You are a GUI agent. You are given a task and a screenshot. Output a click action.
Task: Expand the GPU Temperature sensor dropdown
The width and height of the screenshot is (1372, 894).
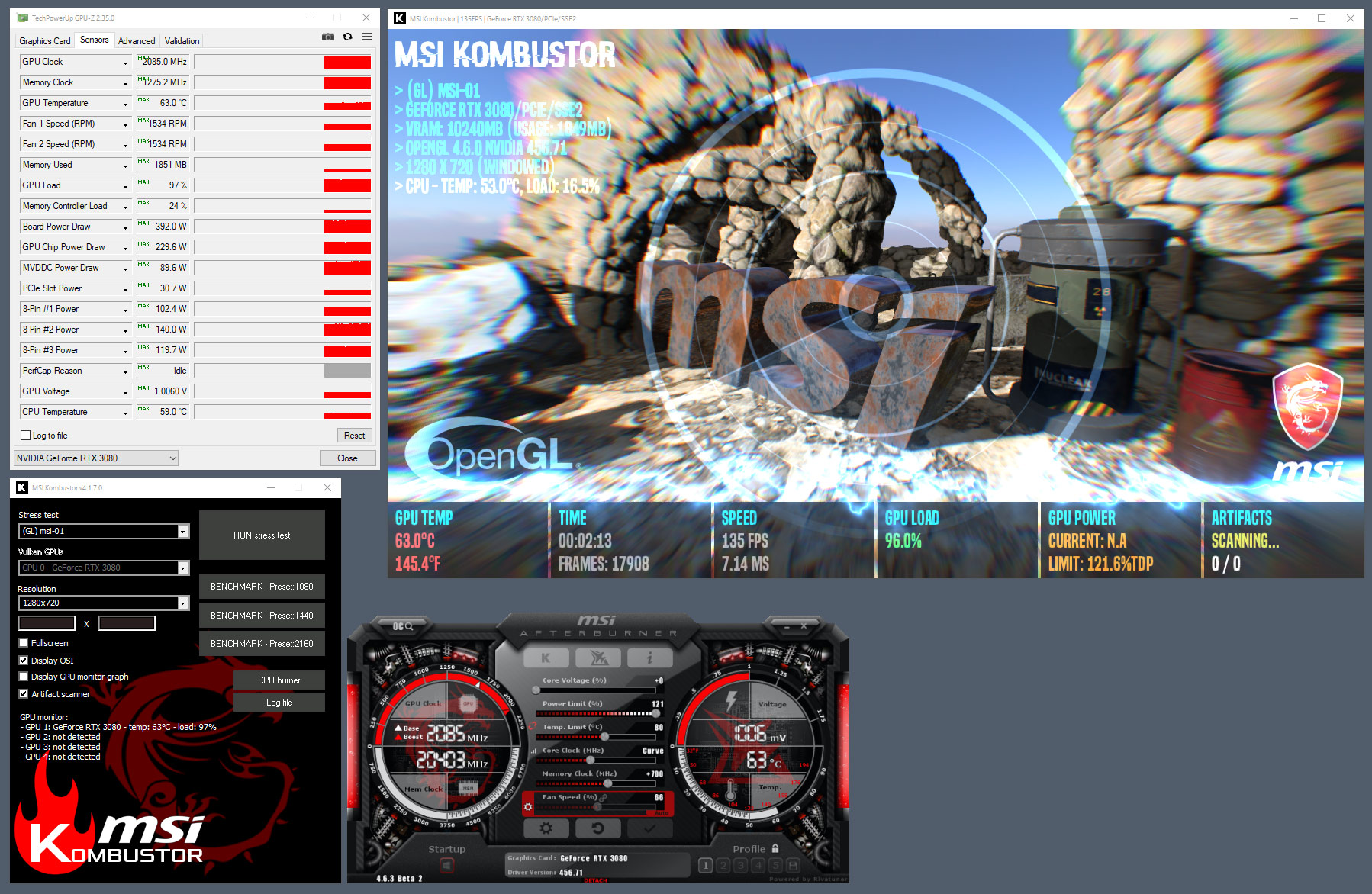[x=126, y=104]
